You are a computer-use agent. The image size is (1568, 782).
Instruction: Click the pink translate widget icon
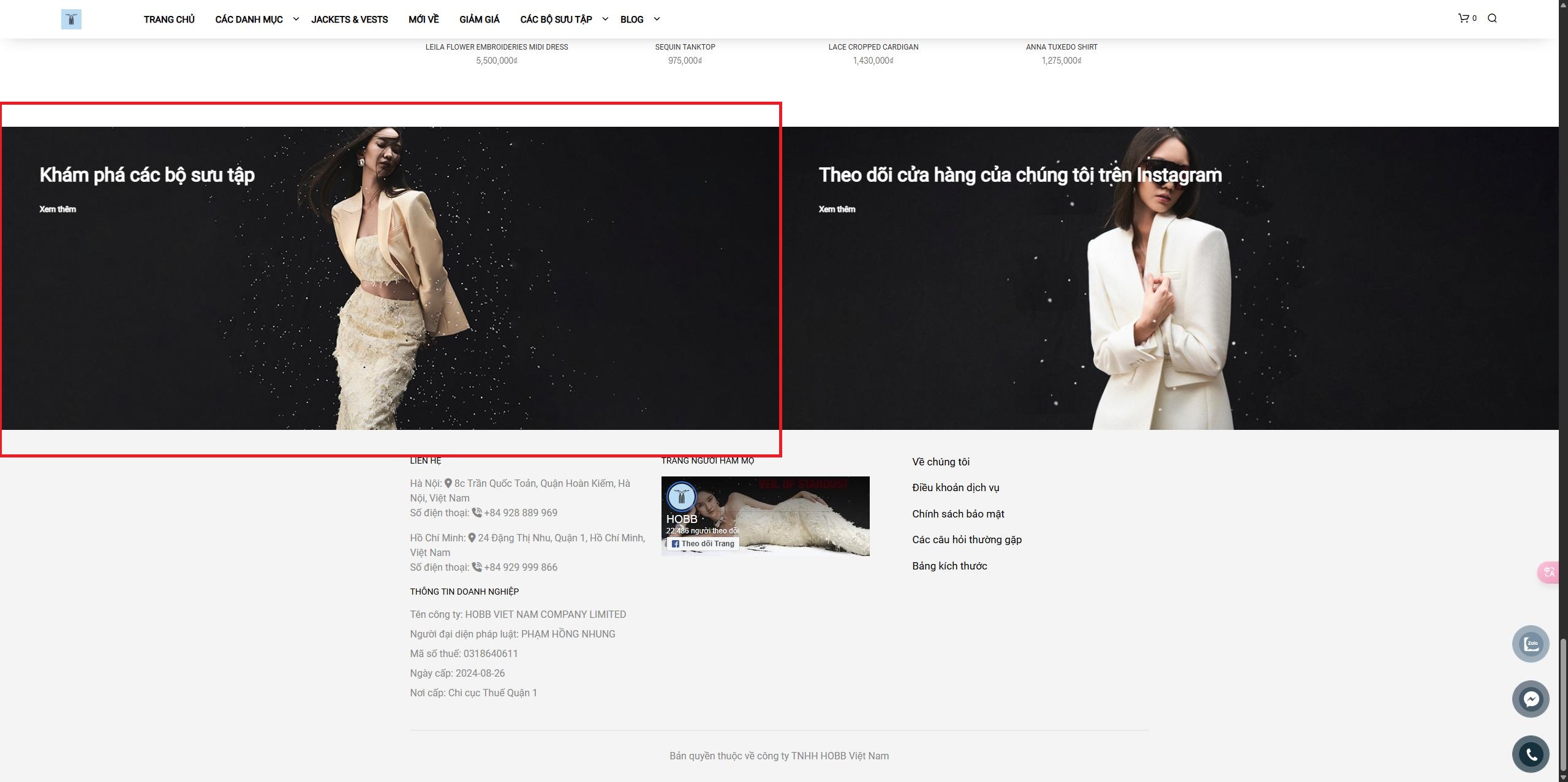click(x=1549, y=572)
